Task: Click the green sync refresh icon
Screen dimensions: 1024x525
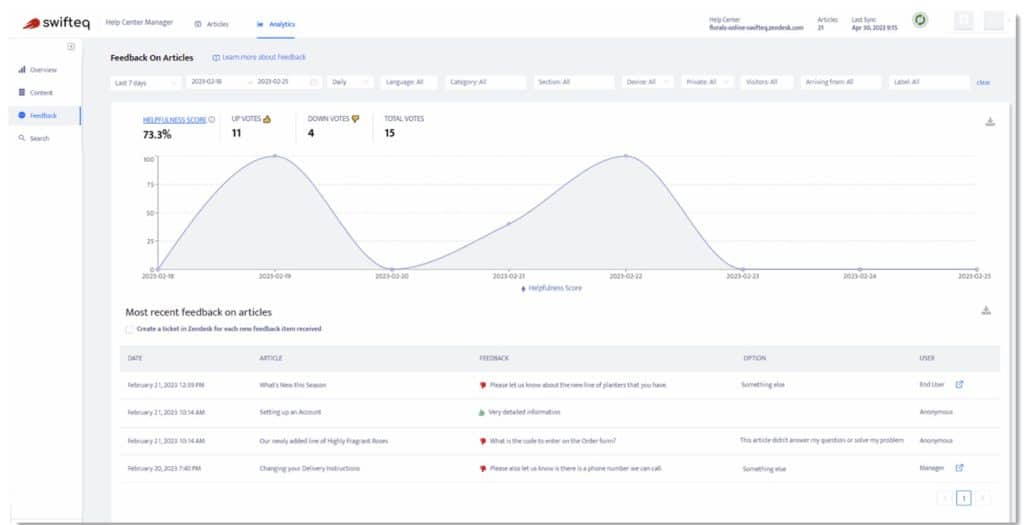Action: click(x=920, y=20)
